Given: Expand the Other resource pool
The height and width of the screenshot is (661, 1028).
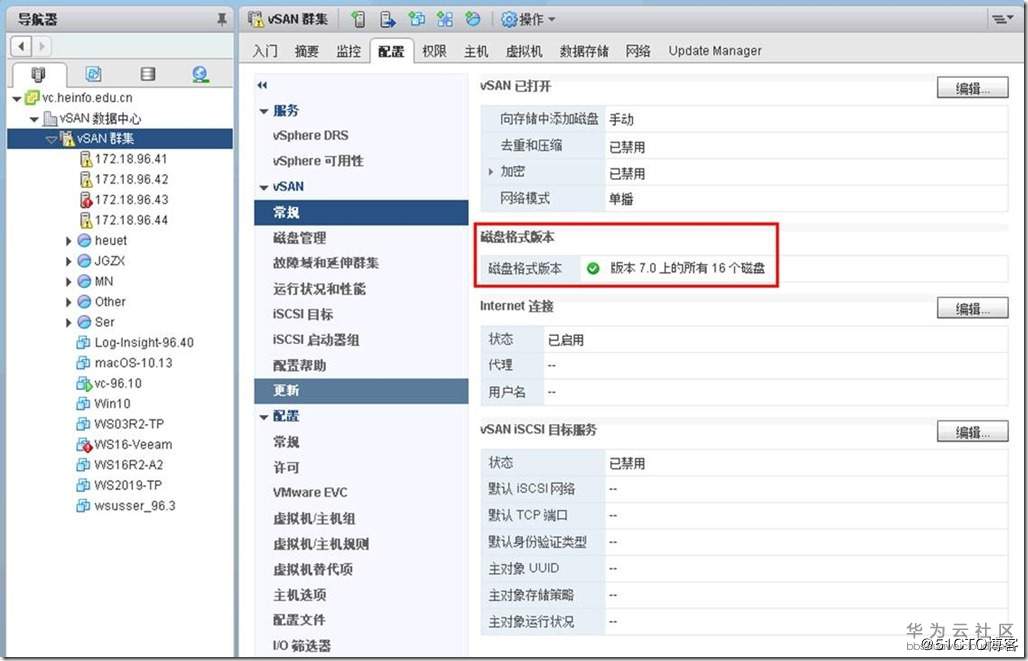Looking at the screenshot, I should pyautogui.click(x=68, y=302).
